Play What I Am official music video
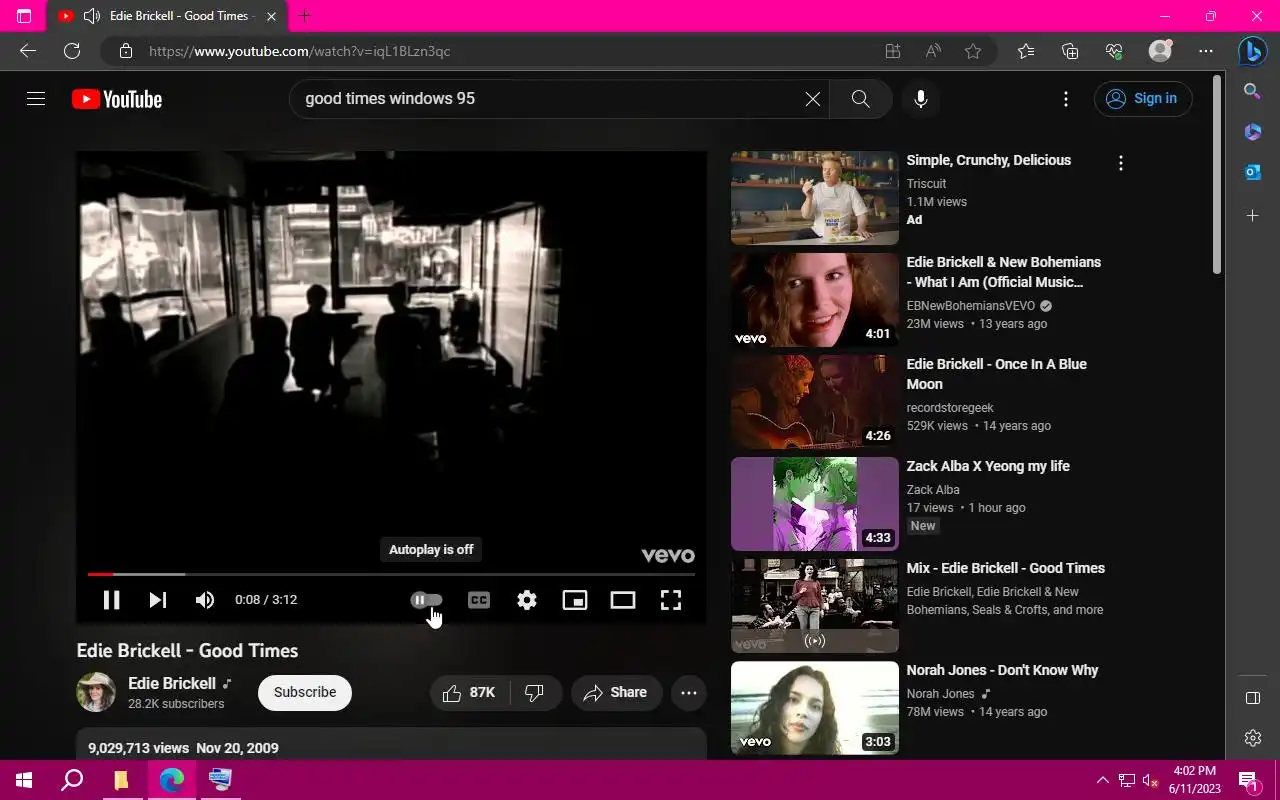The height and width of the screenshot is (800, 1280). (815, 300)
